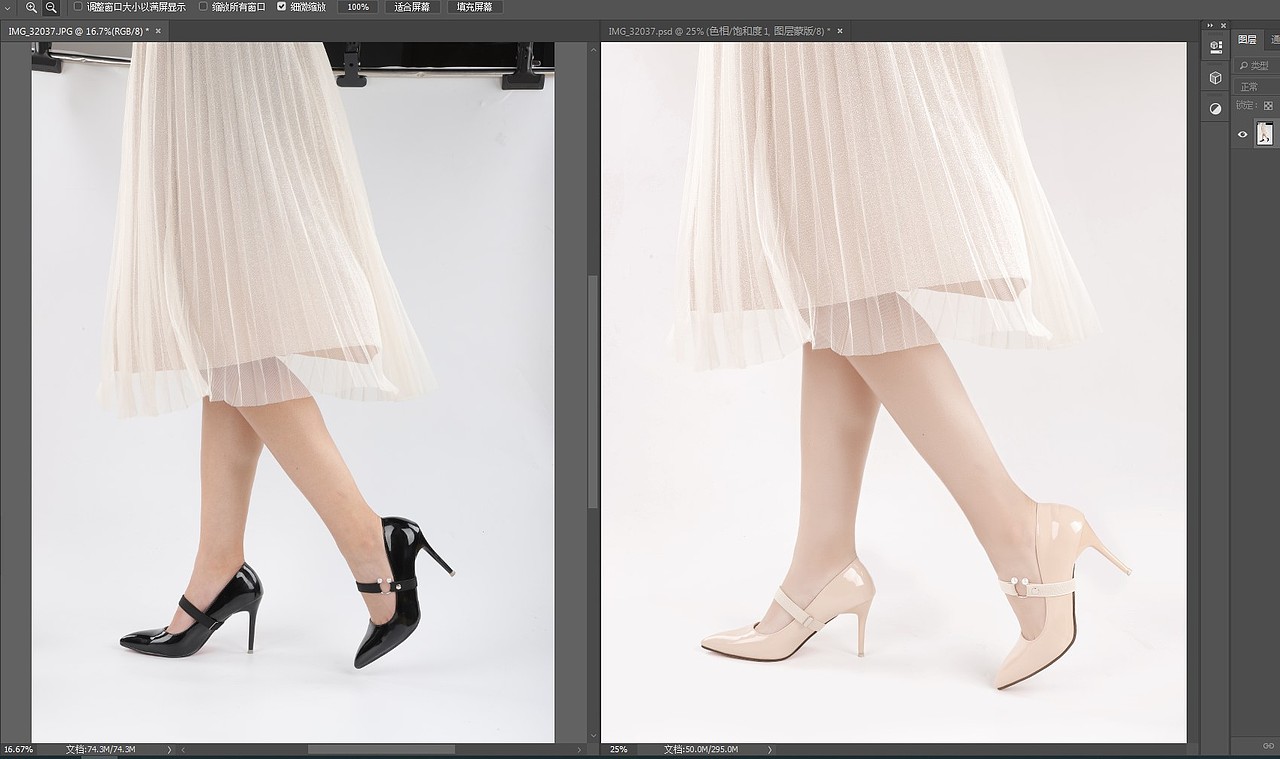Viewport: 1280px width, 759px height.
Task: Switch to the 图层 panel tab
Action: coord(1247,40)
